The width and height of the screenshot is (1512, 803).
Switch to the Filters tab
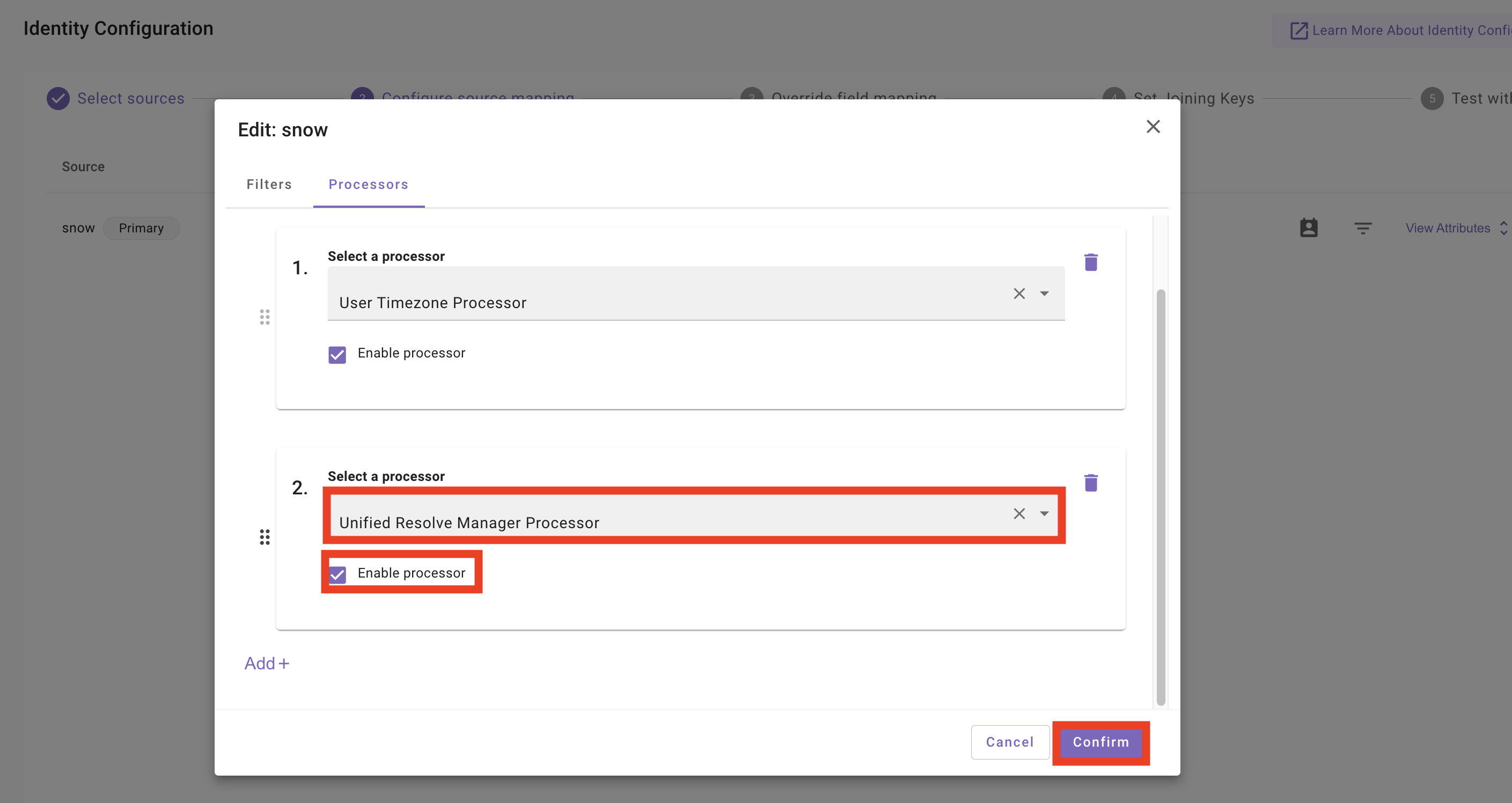click(269, 184)
